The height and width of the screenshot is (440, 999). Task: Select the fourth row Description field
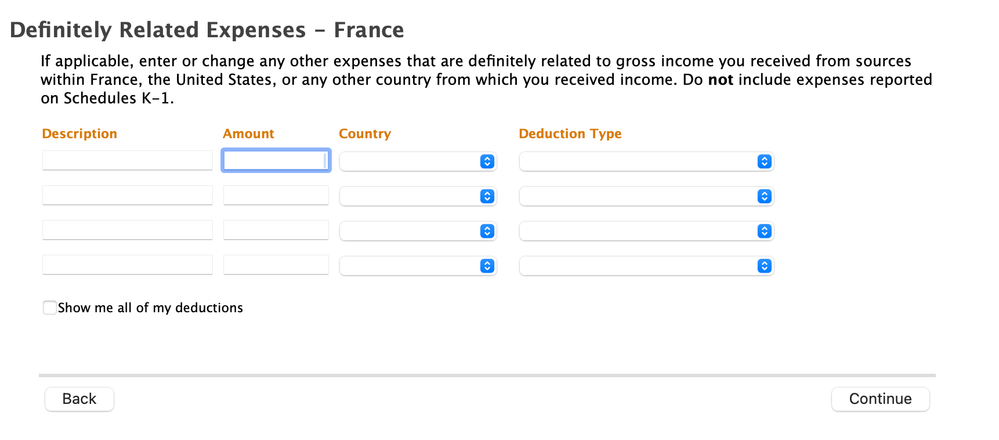127,265
